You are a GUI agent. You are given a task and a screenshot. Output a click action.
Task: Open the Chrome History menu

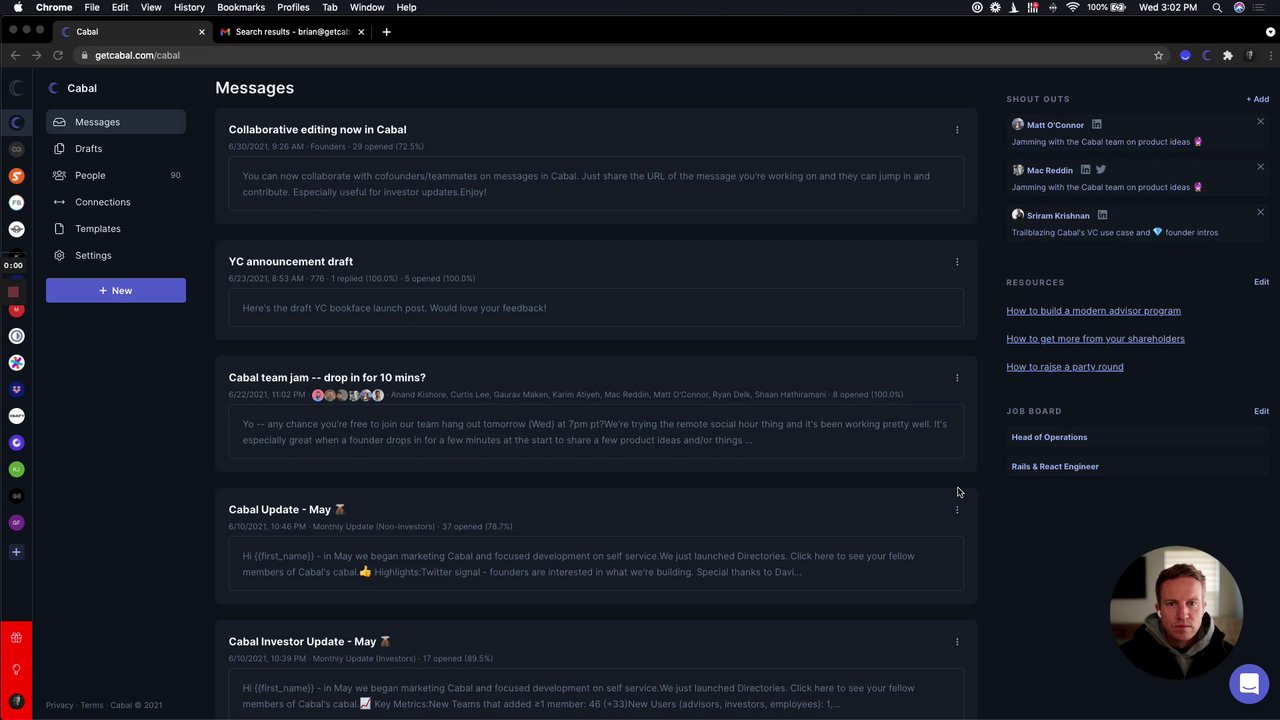click(x=189, y=7)
